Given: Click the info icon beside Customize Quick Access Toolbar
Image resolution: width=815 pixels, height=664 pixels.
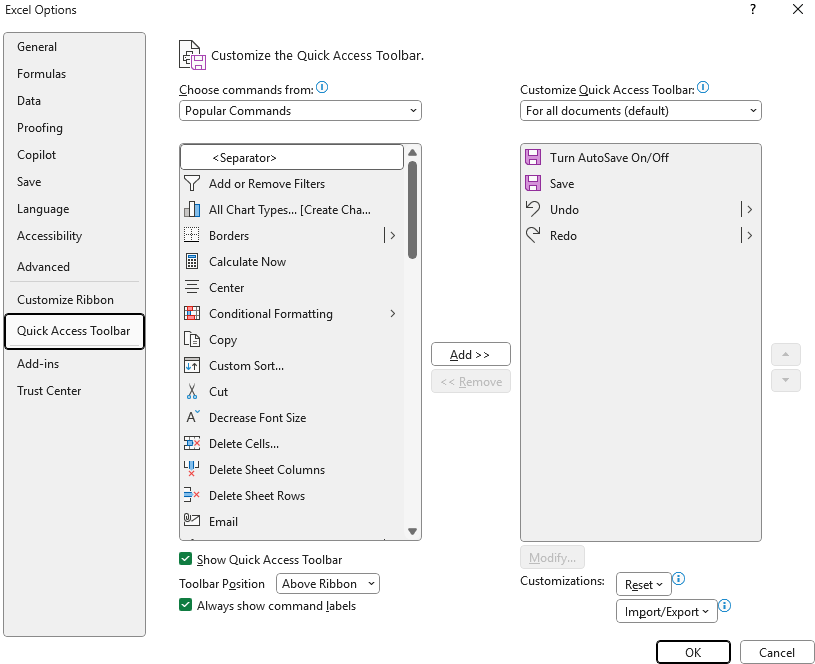Looking at the screenshot, I should pyautogui.click(x=703, y=87).
